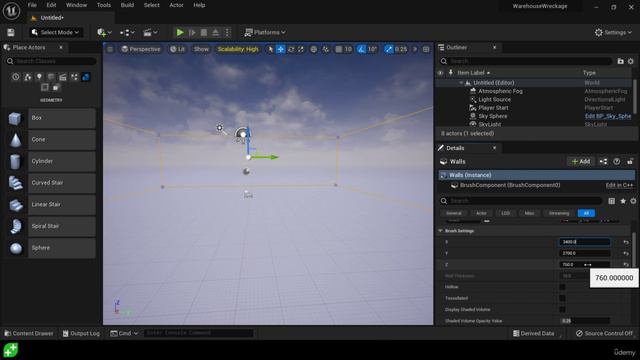Open the Build menu
Screen dimensions: 640x360
[127, 5]
